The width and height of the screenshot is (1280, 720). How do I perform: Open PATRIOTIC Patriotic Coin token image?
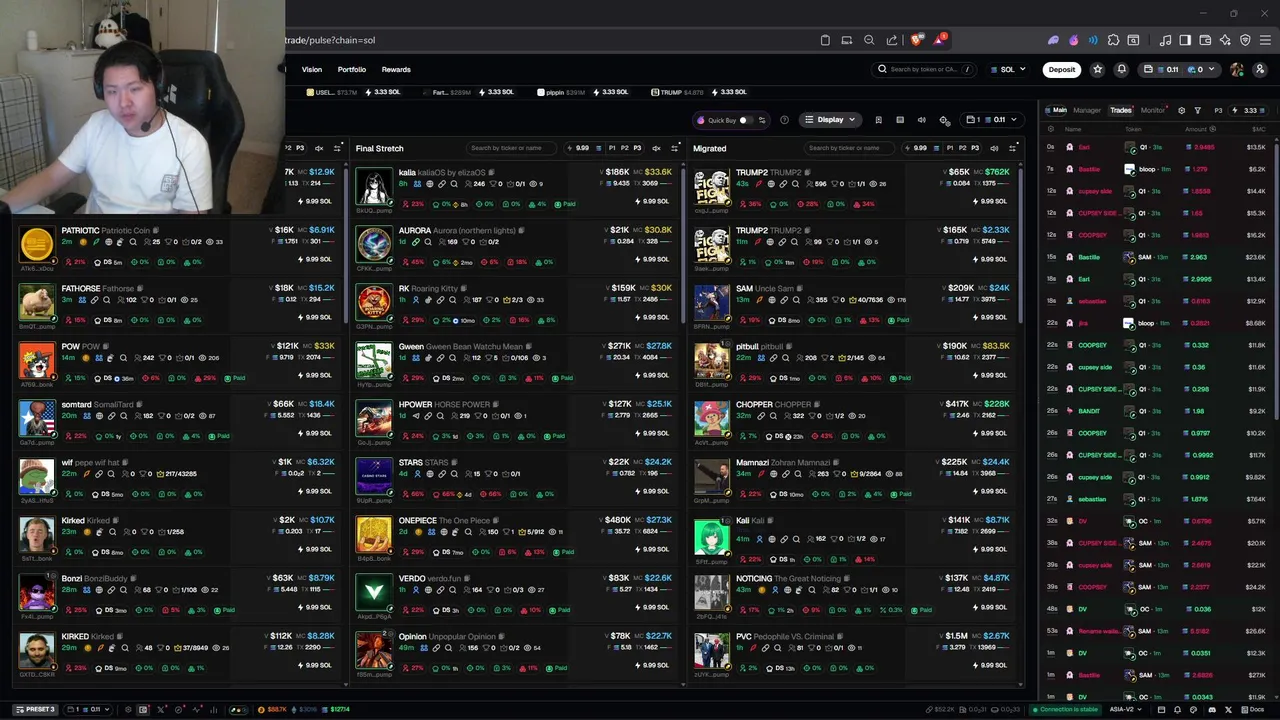pos(37,244)
